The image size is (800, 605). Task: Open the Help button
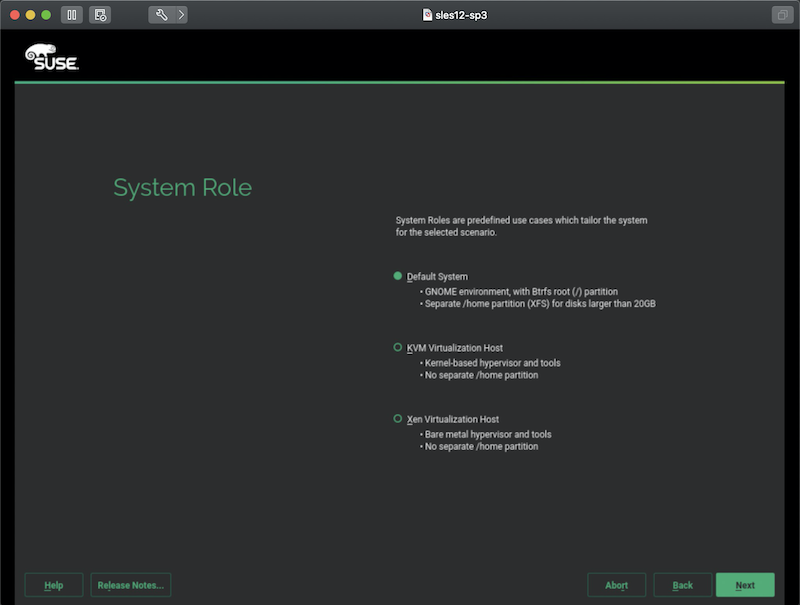tap(54, 585)
